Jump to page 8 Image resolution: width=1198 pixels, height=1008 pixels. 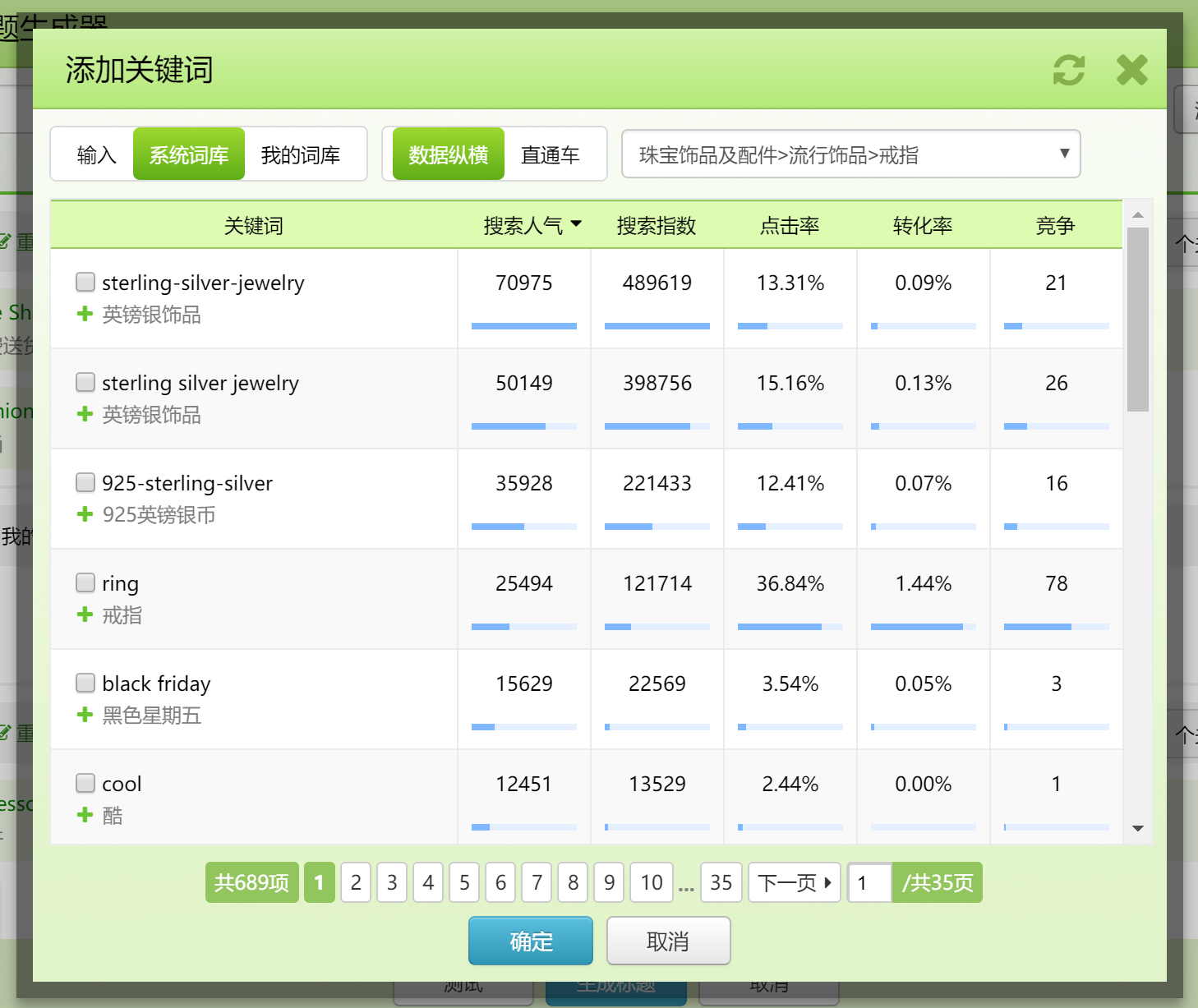(573, 882)
